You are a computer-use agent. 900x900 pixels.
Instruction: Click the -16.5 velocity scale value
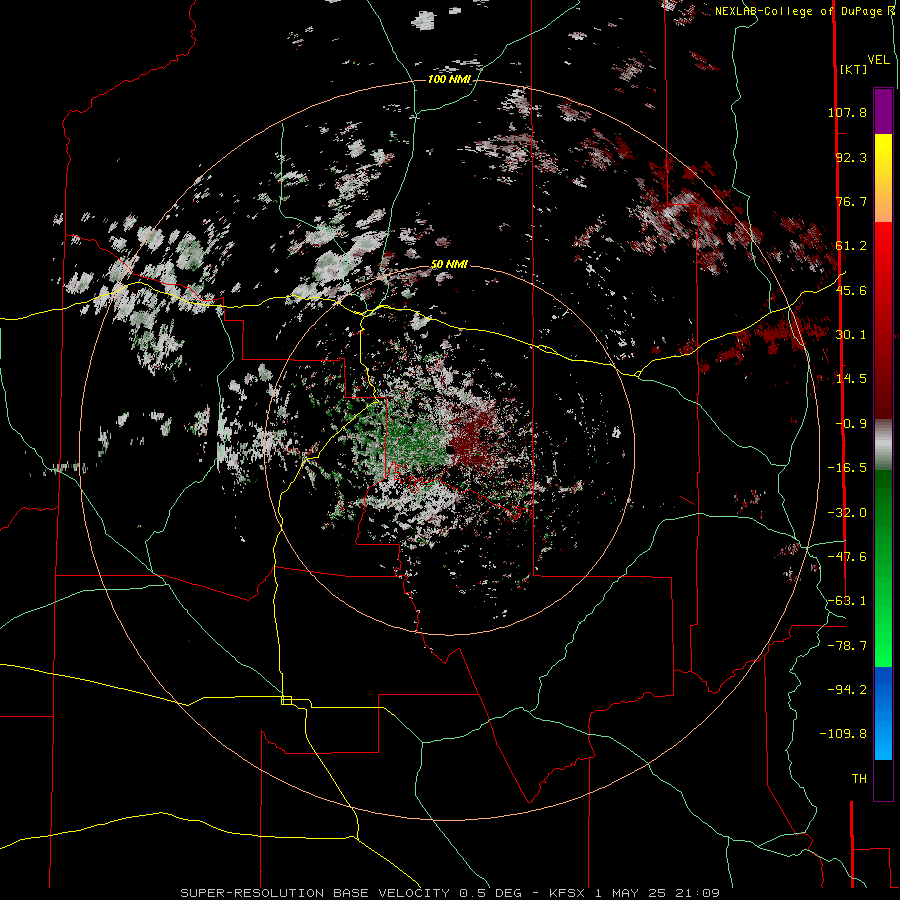(x=847, y=468)
